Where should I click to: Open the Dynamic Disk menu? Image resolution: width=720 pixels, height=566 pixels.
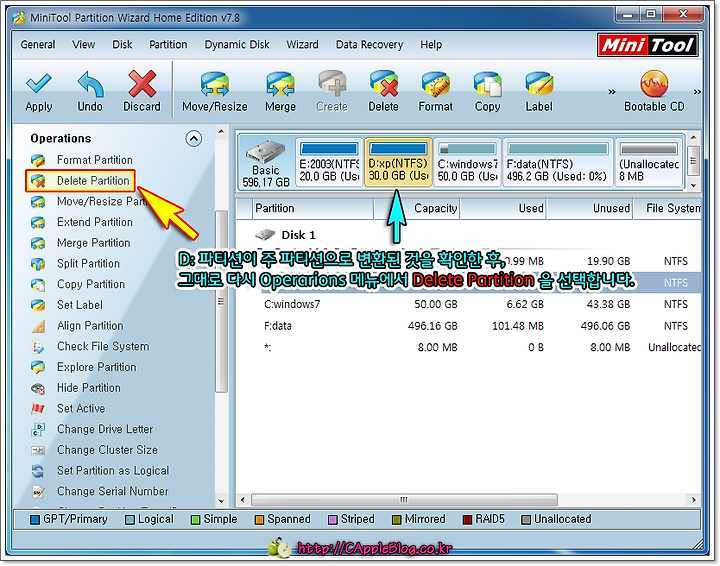tap(237, 45)
